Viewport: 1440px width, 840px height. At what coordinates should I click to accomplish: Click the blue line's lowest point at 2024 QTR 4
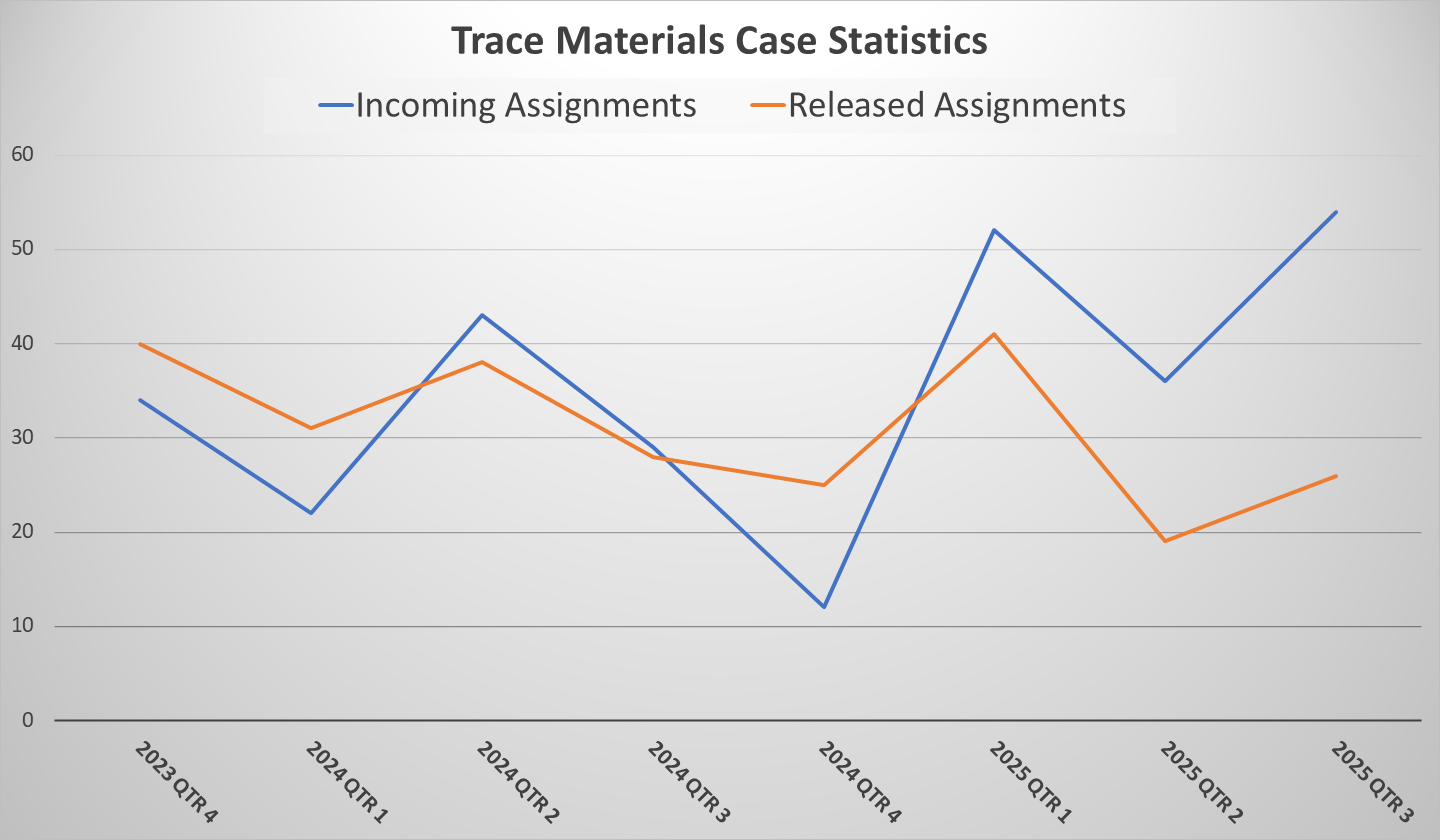[x=823, y=607]
